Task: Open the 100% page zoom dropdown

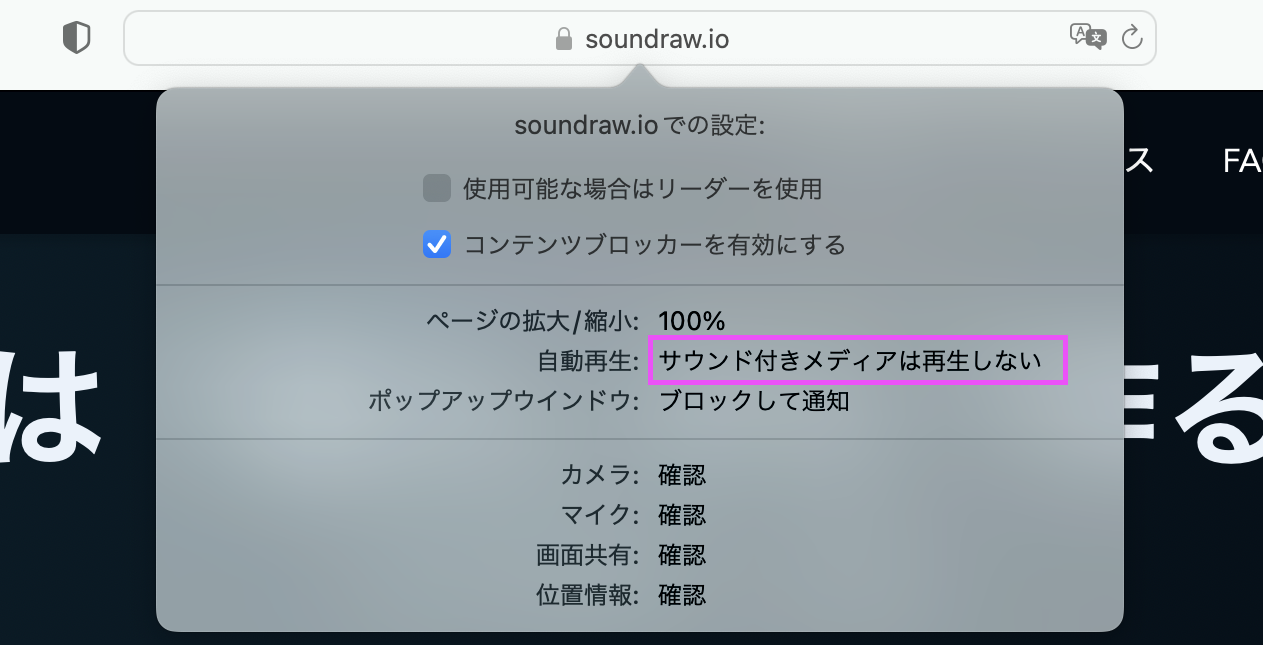Action: coord(691,321)
